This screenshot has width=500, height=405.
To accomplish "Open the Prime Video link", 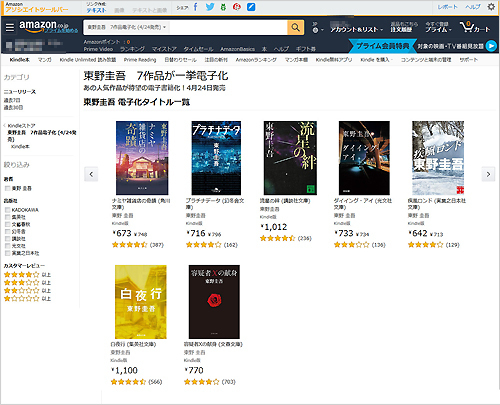I will pyautogui.click(x=98, y=49).
